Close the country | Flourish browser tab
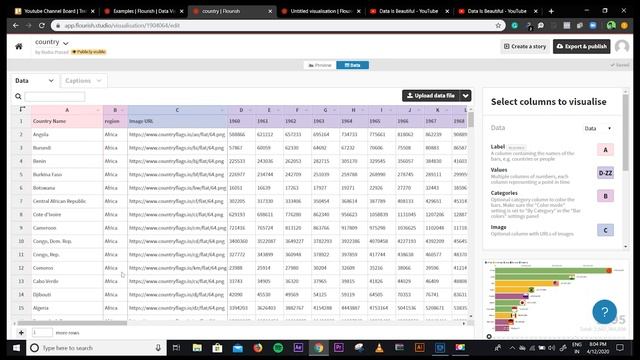 [270, 11]
